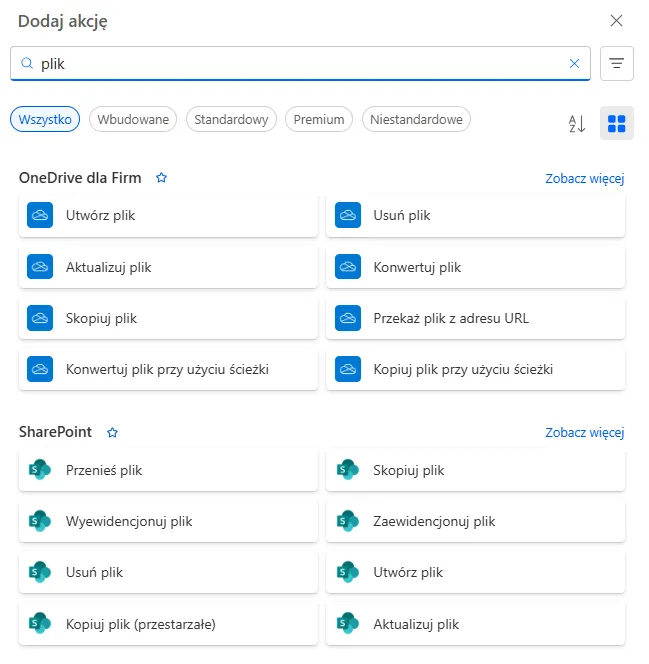Click the search field containing plik
This screenshot has height=664, width=649.
(x=300, y=63)
